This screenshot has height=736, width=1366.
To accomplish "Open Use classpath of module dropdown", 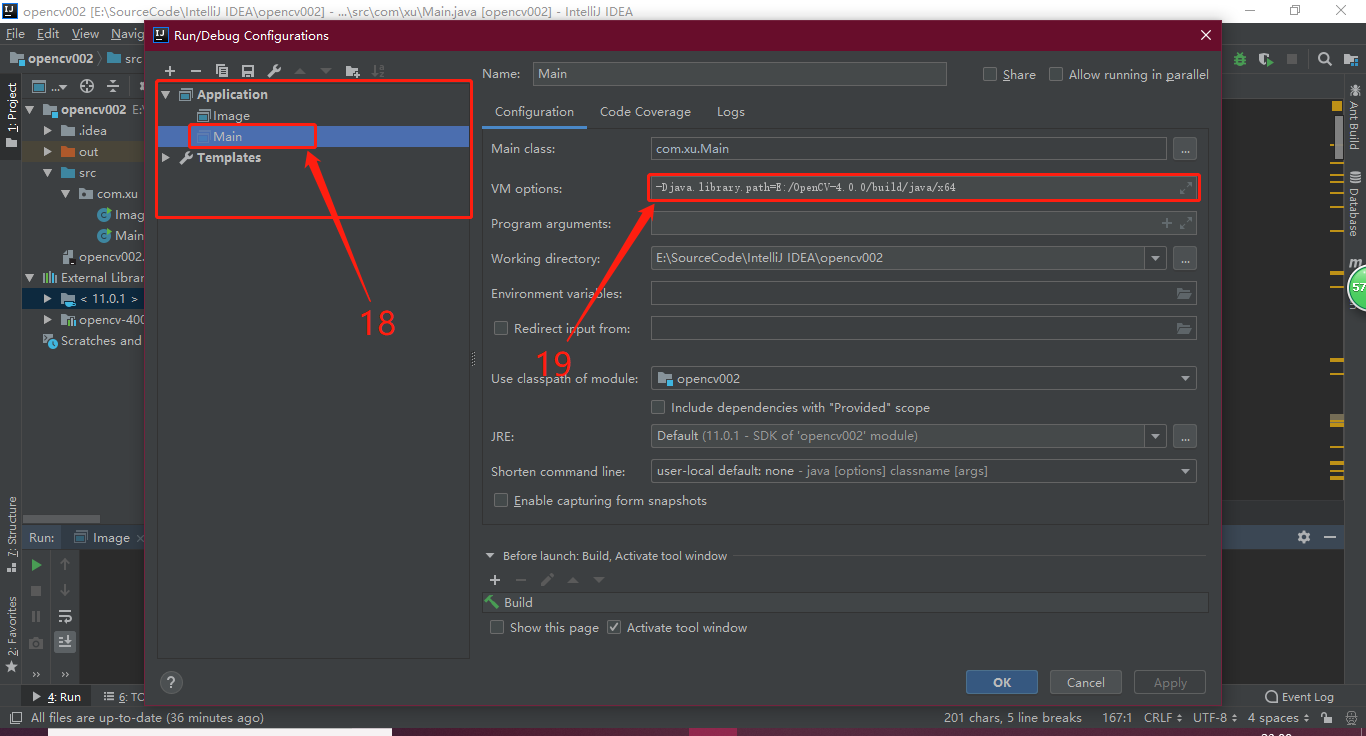I will coord(1186,379).
